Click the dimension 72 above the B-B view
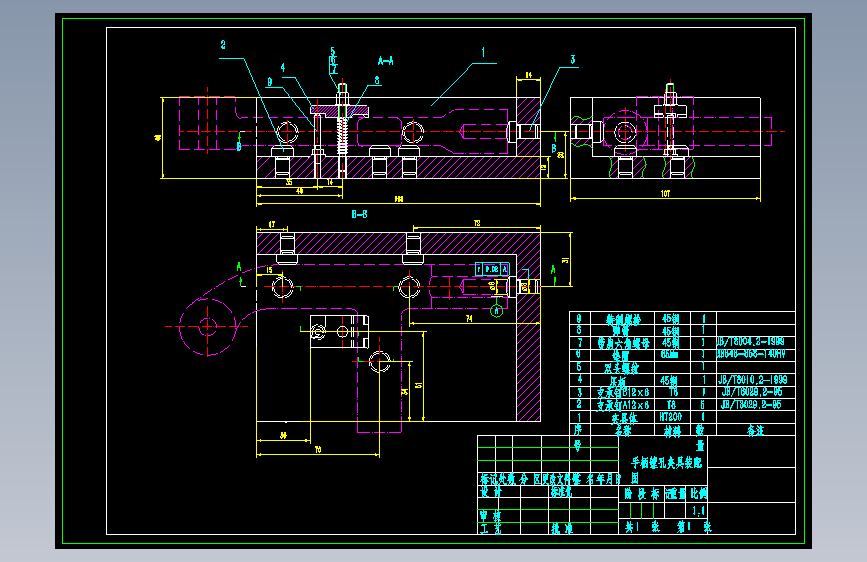This screenshot has width=867, height=562. click(x=477, y=223)
